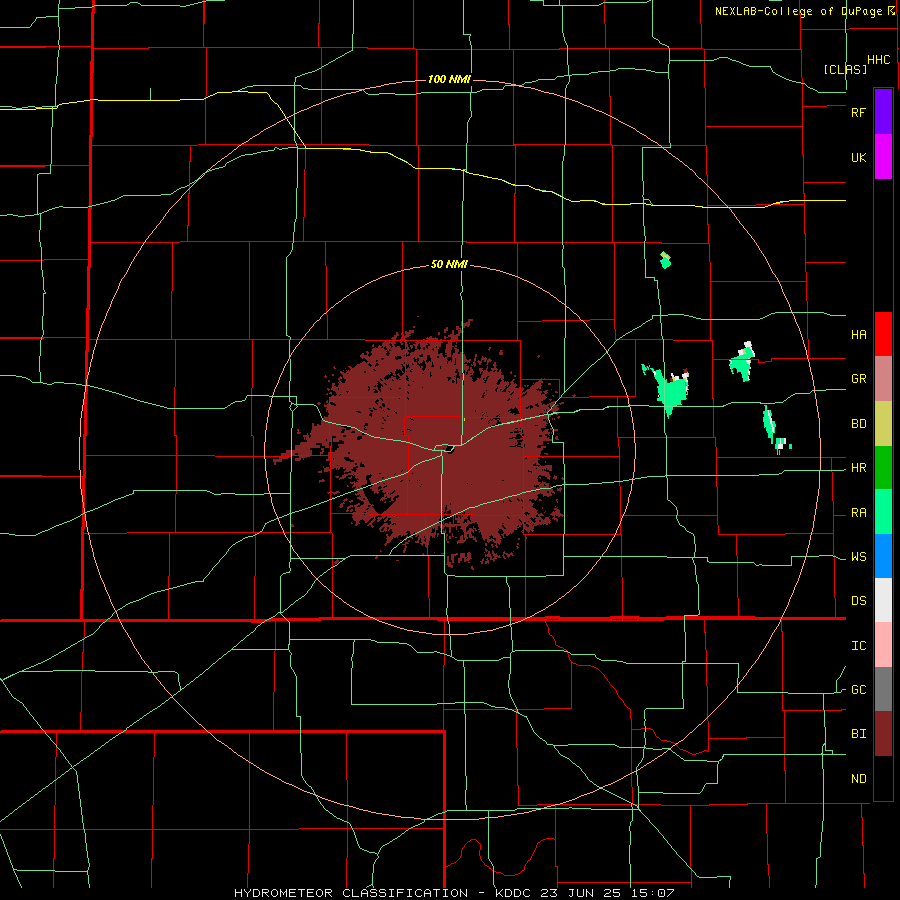Click the "GR" legend label
The height and width of the screenshot is (900, 900).
858,379
